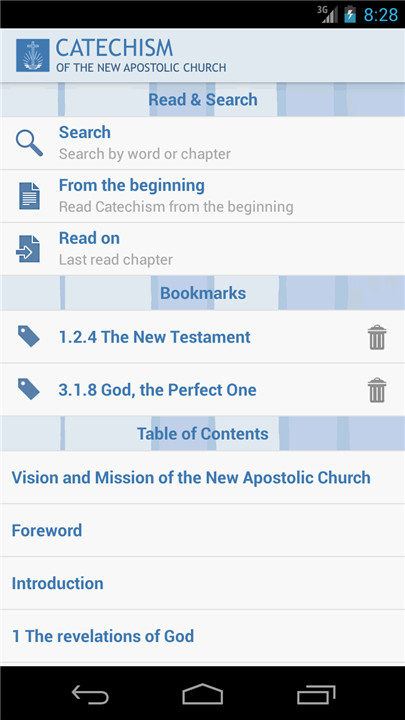Screen dimensions: 405x720
Task: Open the Read on last chapter entry
Action: (x=202, y=249)
